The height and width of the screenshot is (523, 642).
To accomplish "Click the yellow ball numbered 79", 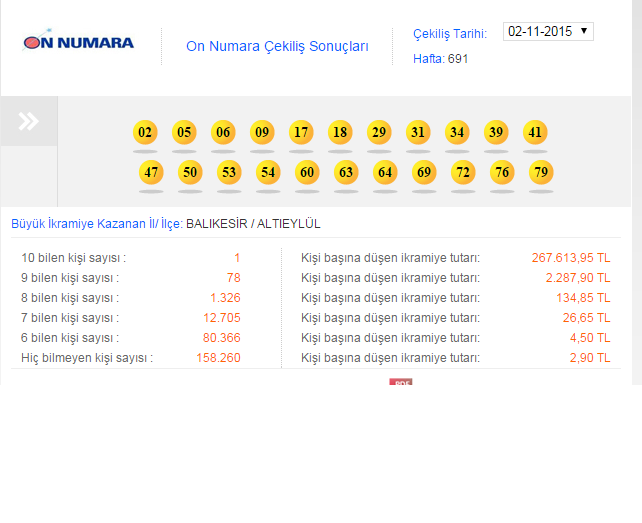I will coord(541,172).
